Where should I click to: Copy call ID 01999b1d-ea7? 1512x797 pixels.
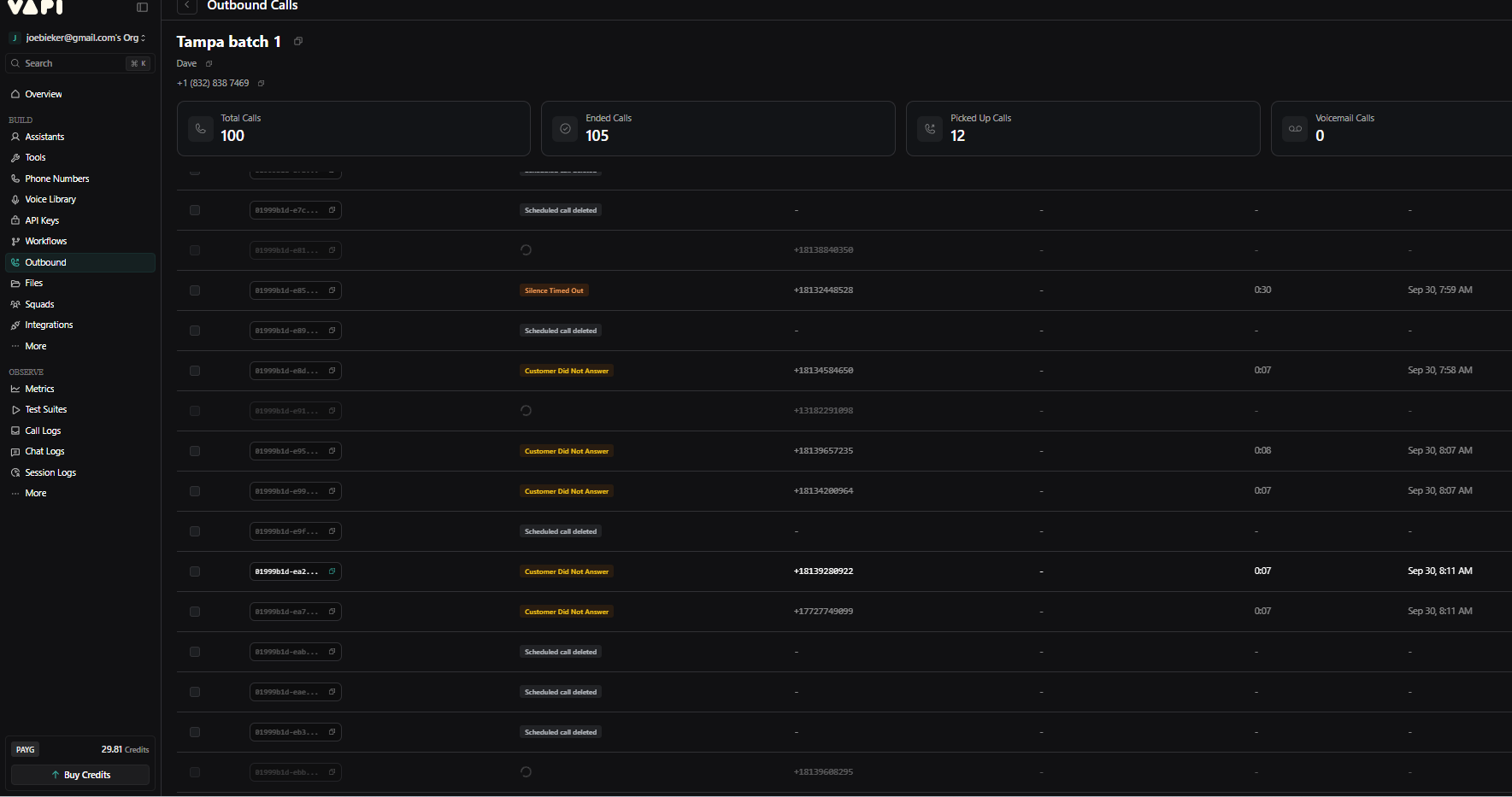pyautogui.click(x=332, y=612)
